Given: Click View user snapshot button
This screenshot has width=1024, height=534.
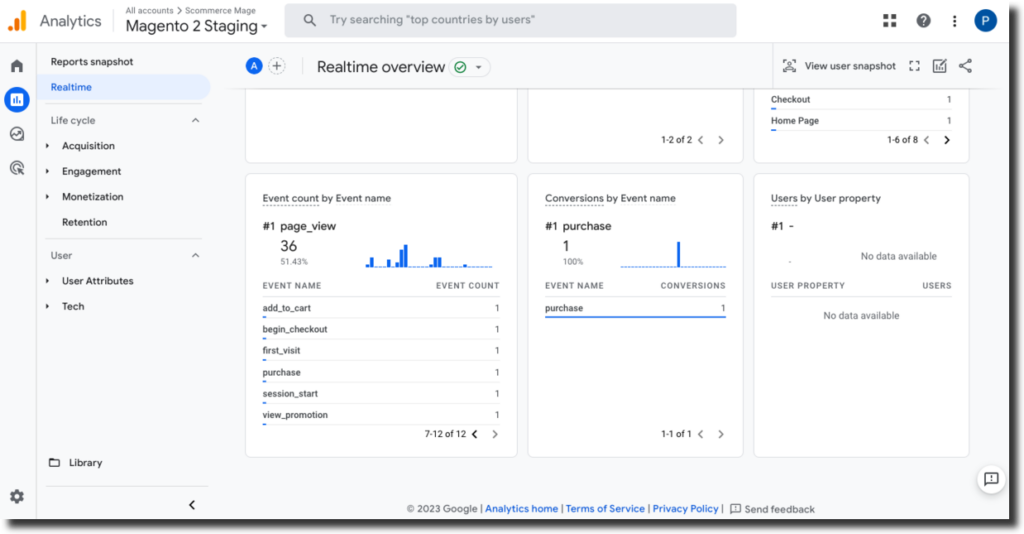Looking at the screenshot, I should [839, 66].
